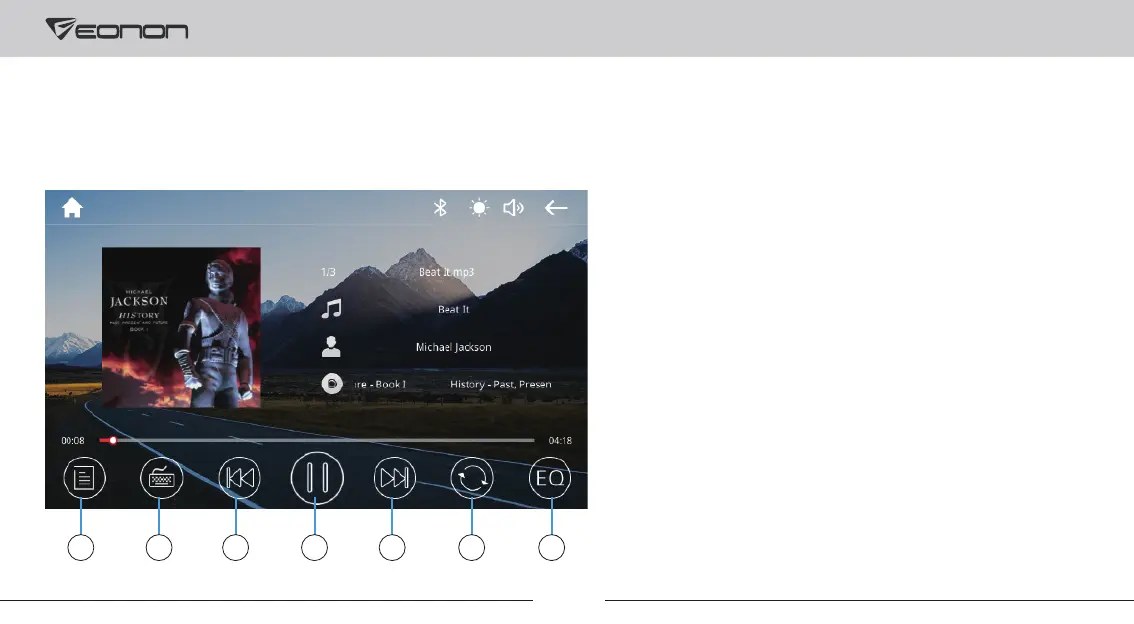Open volume control speaker icon
This screenshot has height=624, width=1134.
pyautogui.click(x=513, y=208)
